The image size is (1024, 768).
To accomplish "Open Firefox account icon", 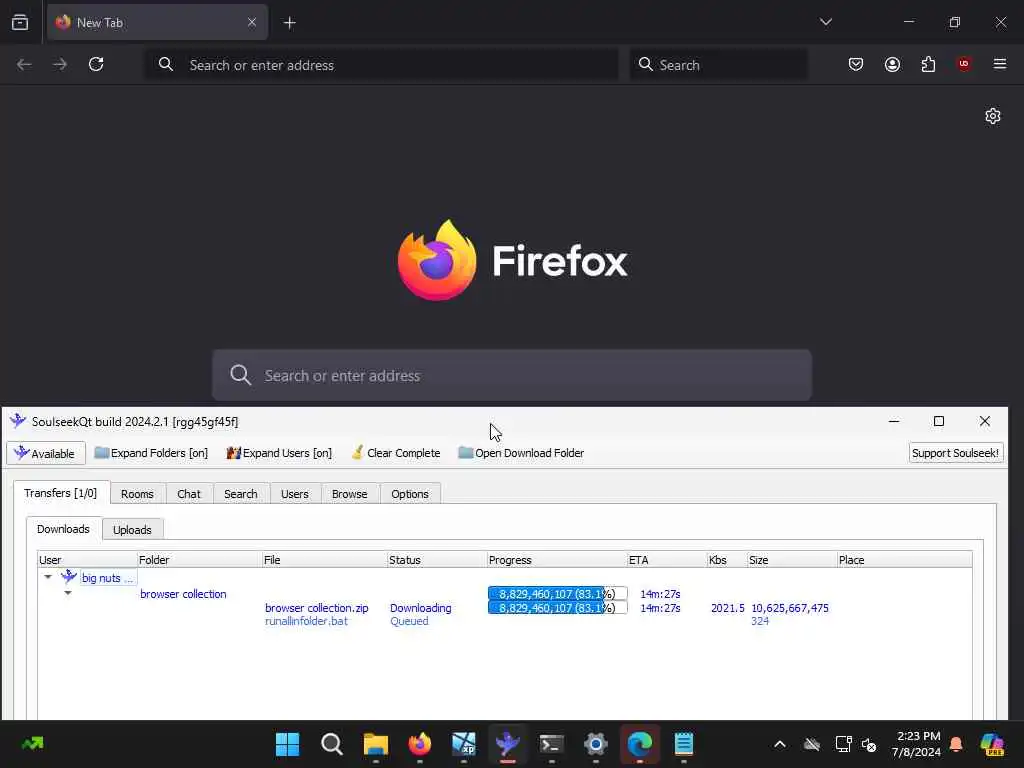I will tap(892, 64).
